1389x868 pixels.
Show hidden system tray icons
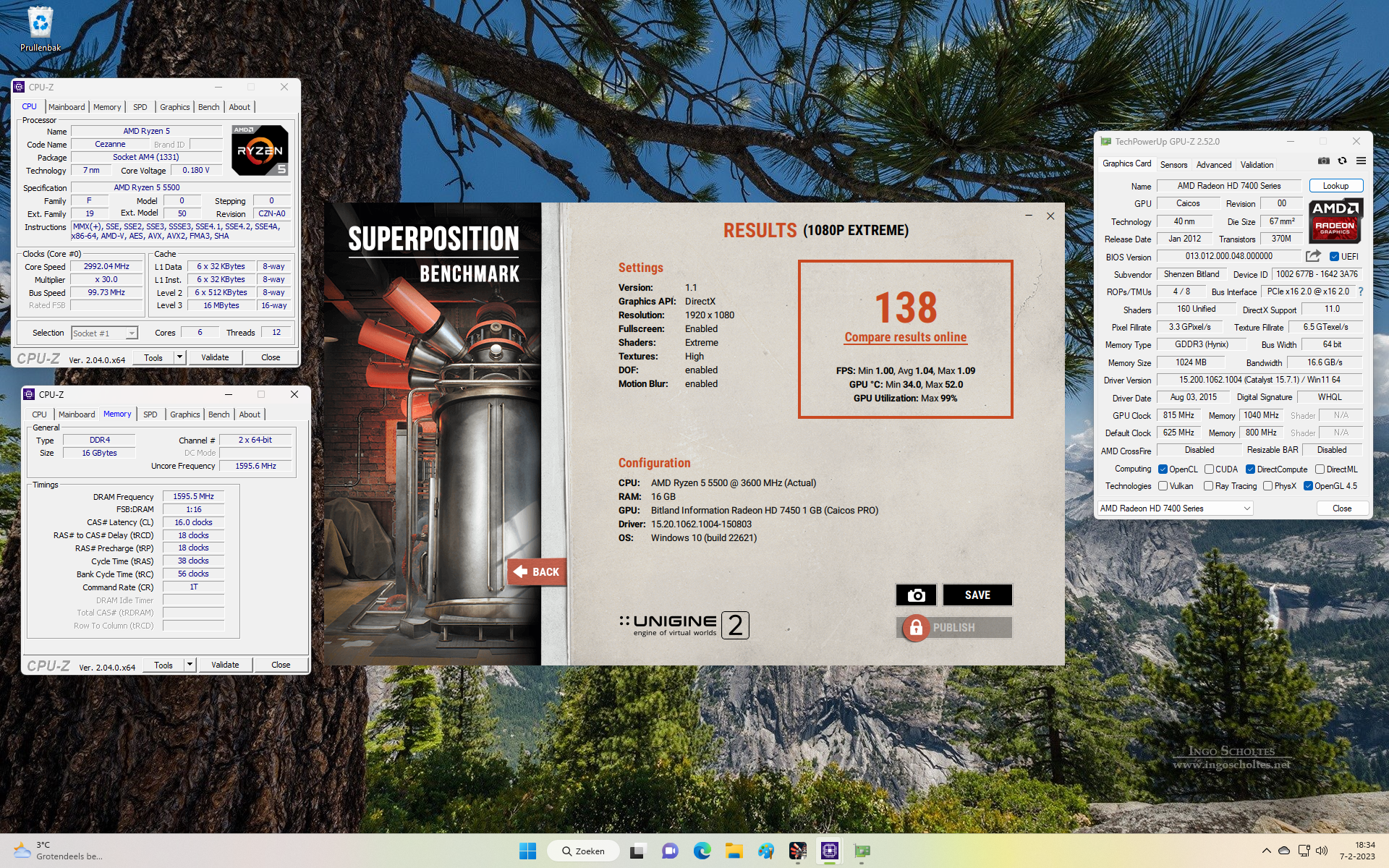click(x=1266, y=851)
